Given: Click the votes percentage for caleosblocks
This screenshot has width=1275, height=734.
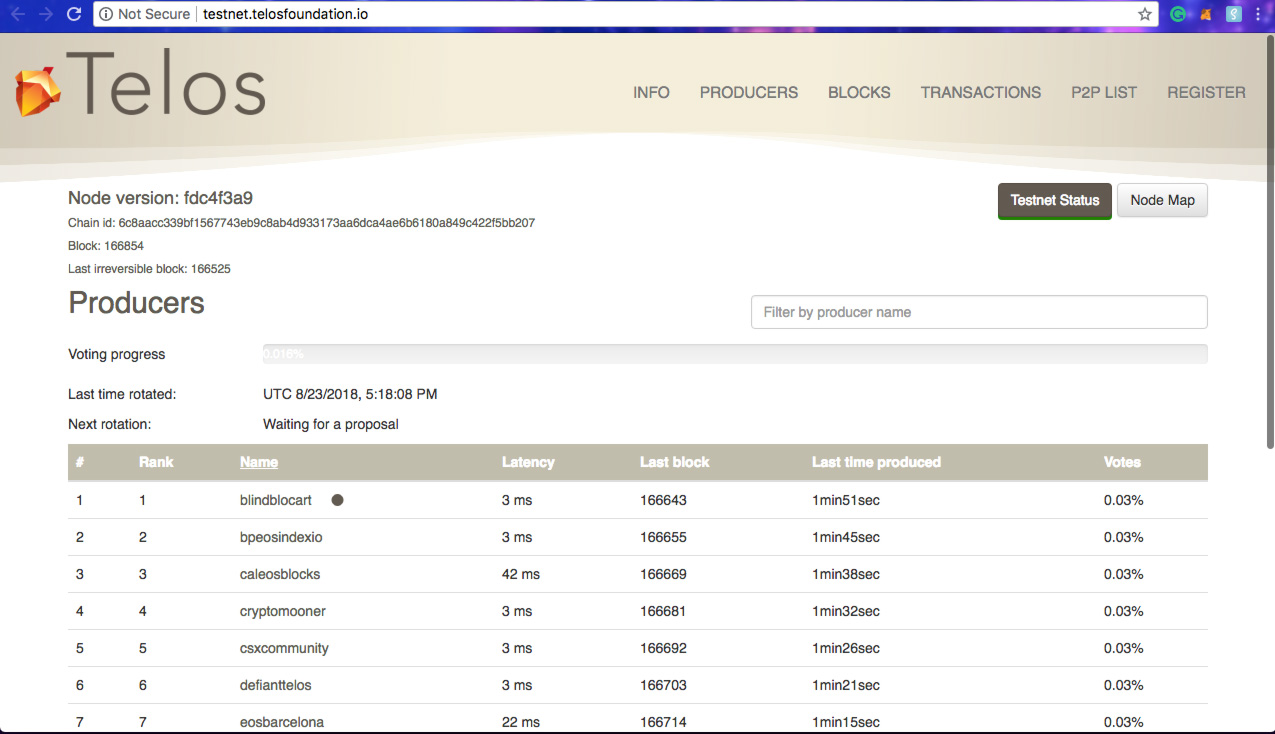Looking at the screenshot, I should 1123,574.
